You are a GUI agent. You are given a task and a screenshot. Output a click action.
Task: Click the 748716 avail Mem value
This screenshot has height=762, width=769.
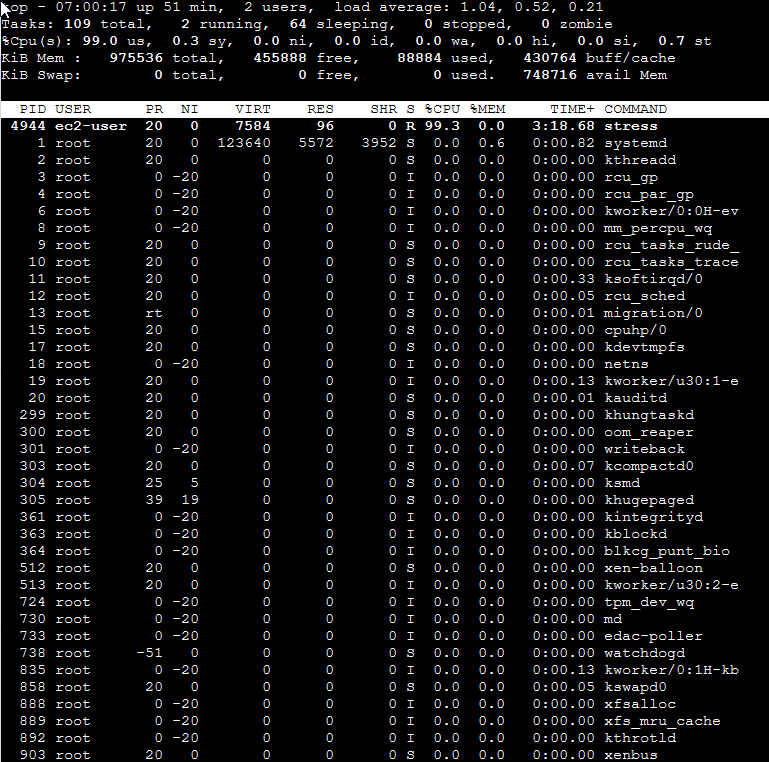pyautogui.click(x=550, y=75)
